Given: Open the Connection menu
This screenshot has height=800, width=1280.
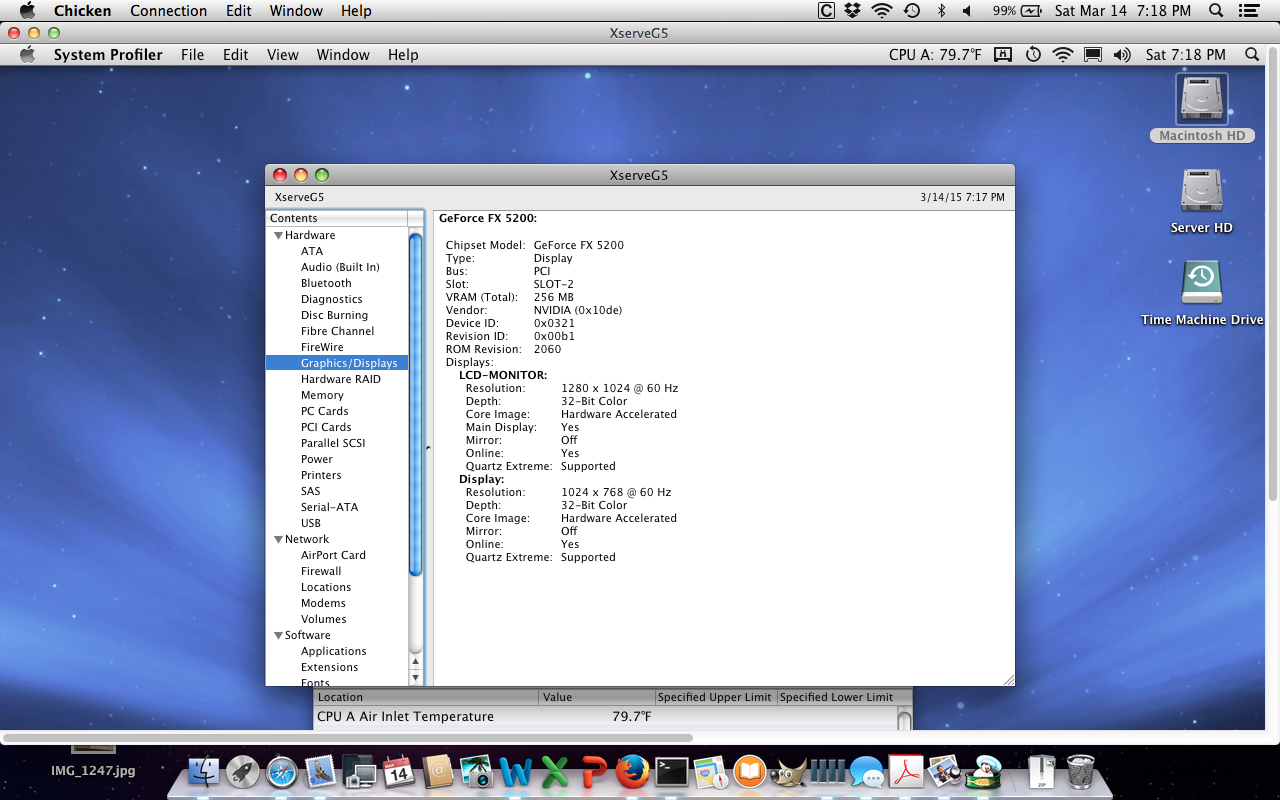Looking at the screenshot, I should [x=169, y=11].
